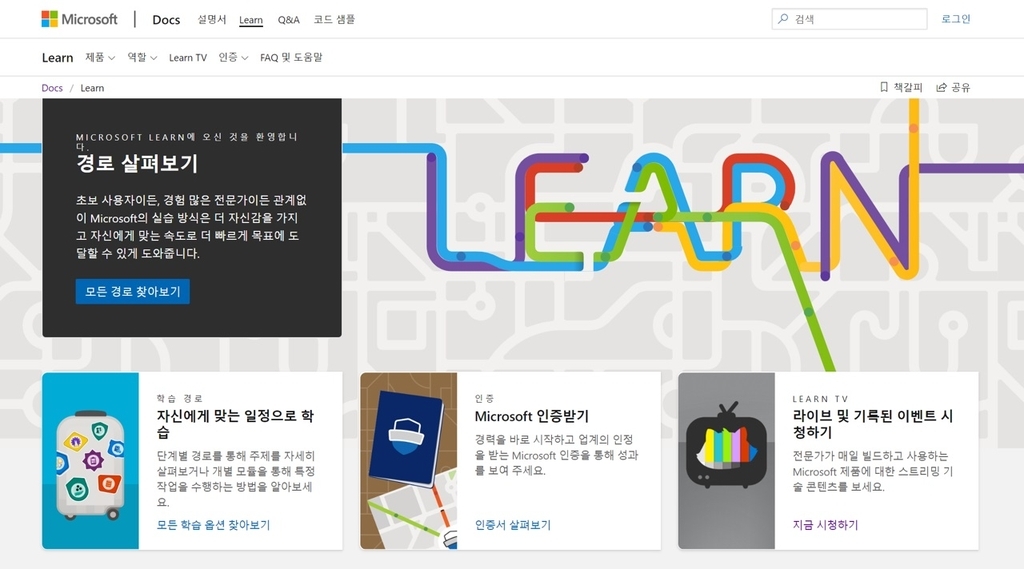The width and height of the screenshot is (1024, 569).
Task: Open the certification passport image
Action: tap(408, 461)
